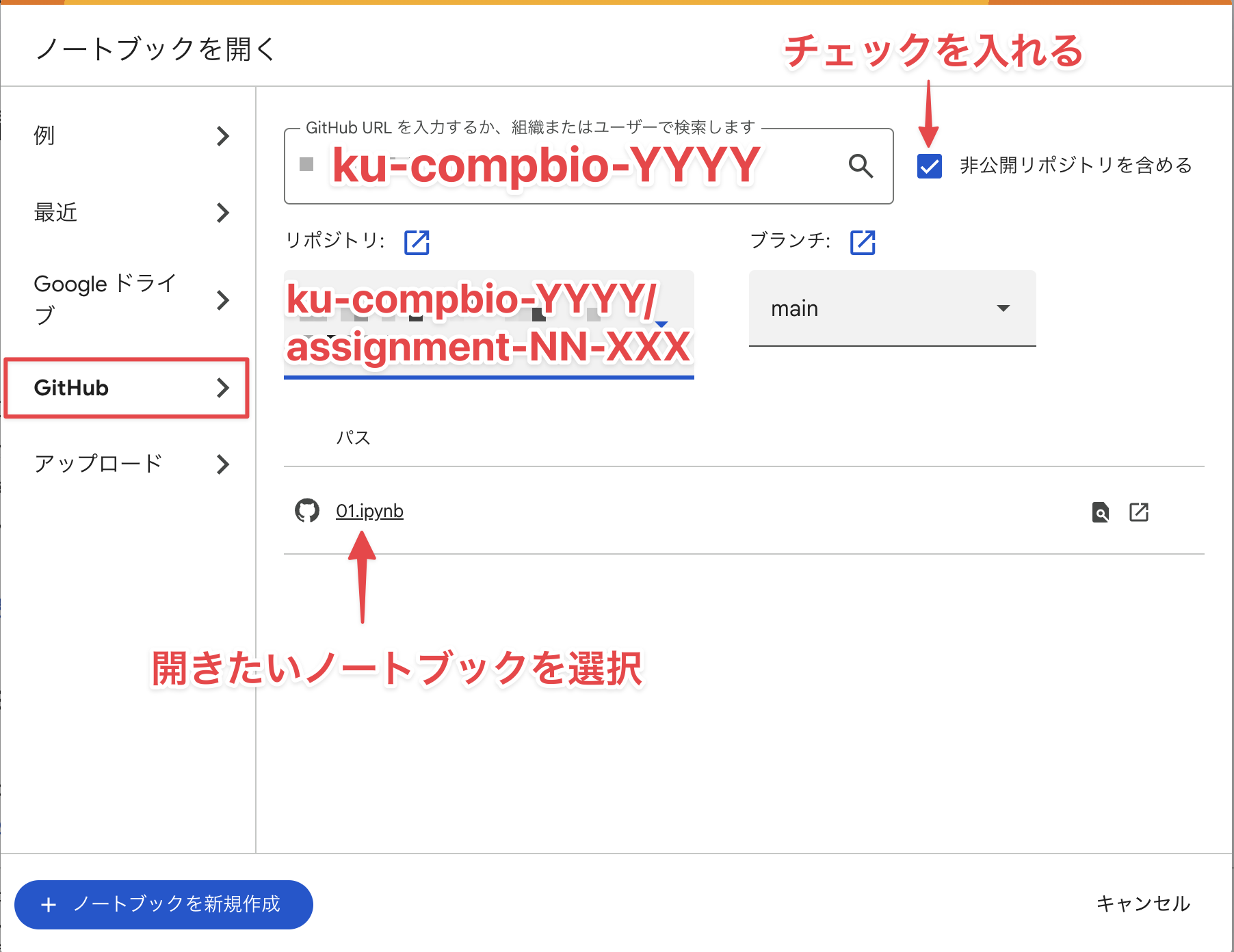Enable the 非公開リポジトリを含める checkbox
Image resolution: width=1234 pixels, height=952 pixels.
[929, 165]
